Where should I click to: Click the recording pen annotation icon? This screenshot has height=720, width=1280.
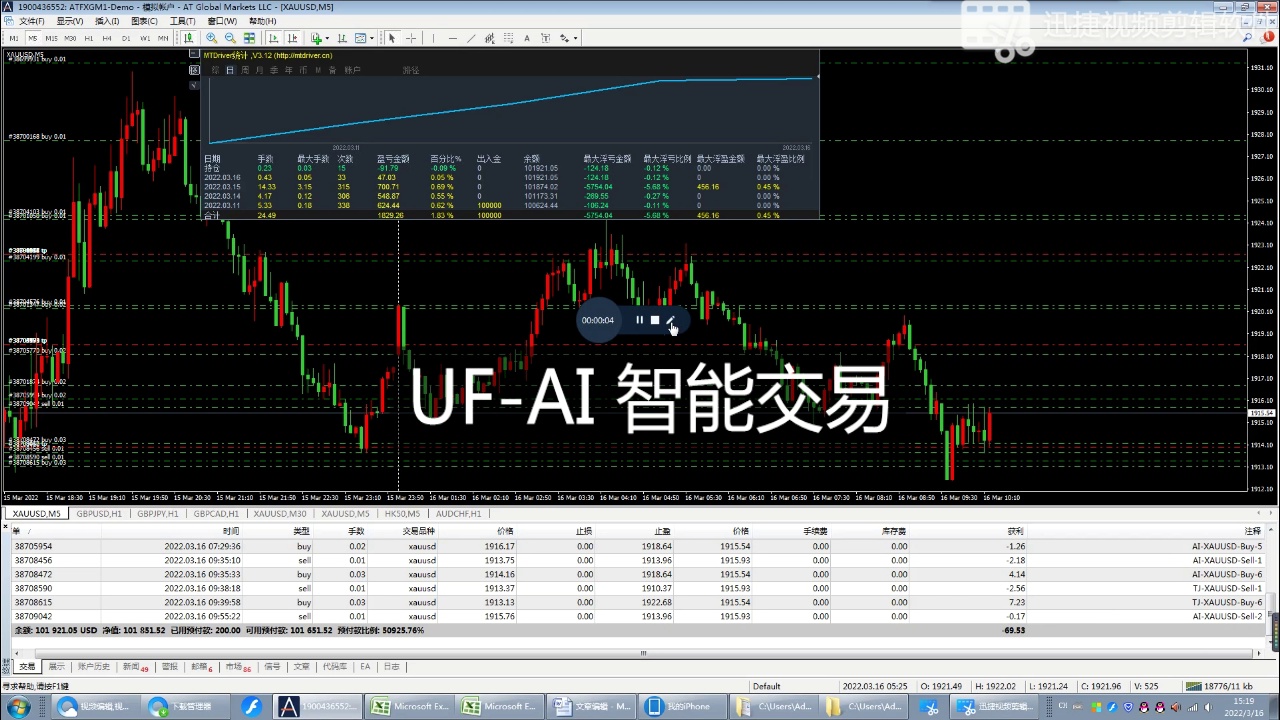671,320
